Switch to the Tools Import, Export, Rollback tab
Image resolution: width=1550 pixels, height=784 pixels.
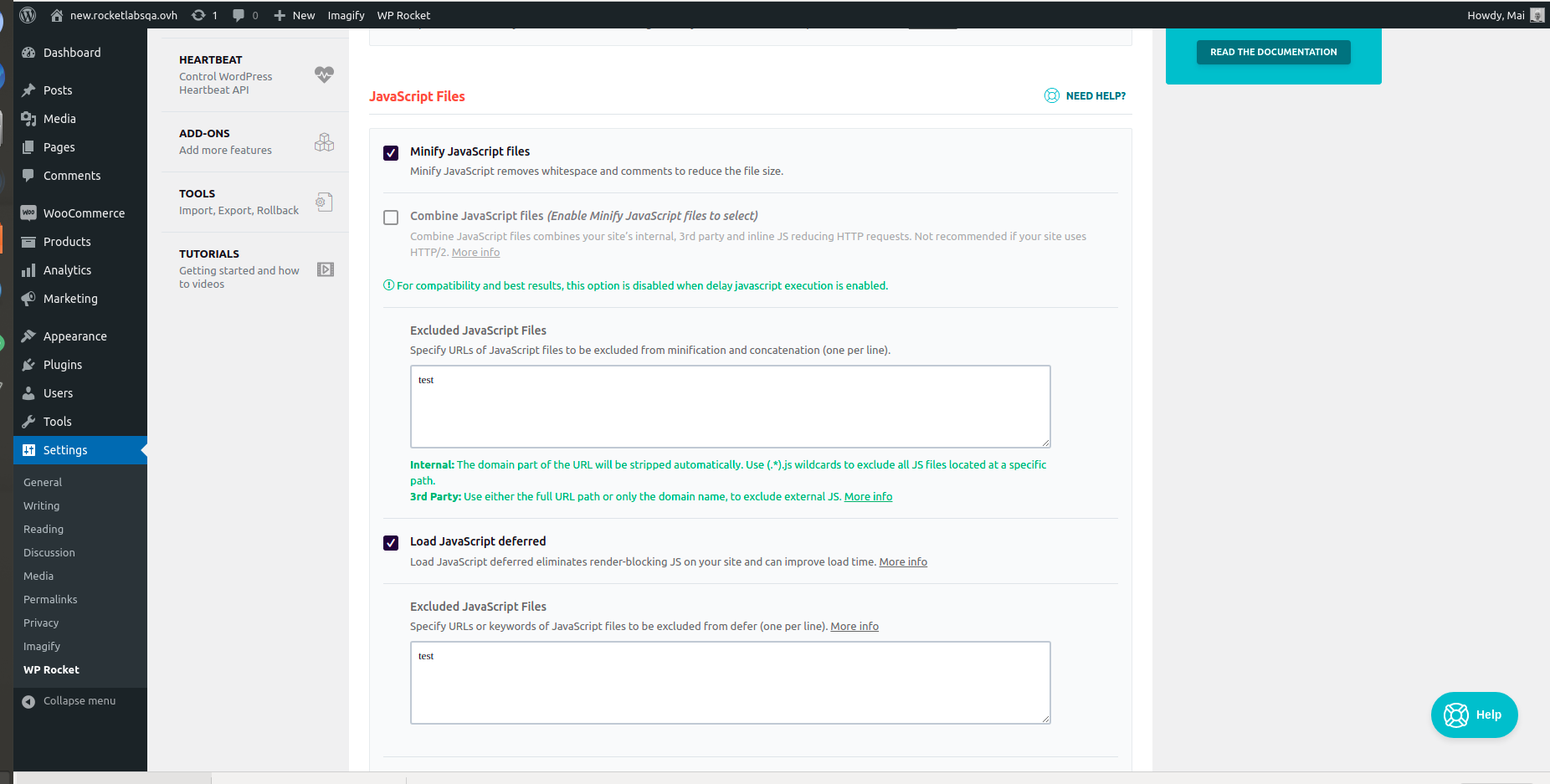254,202
